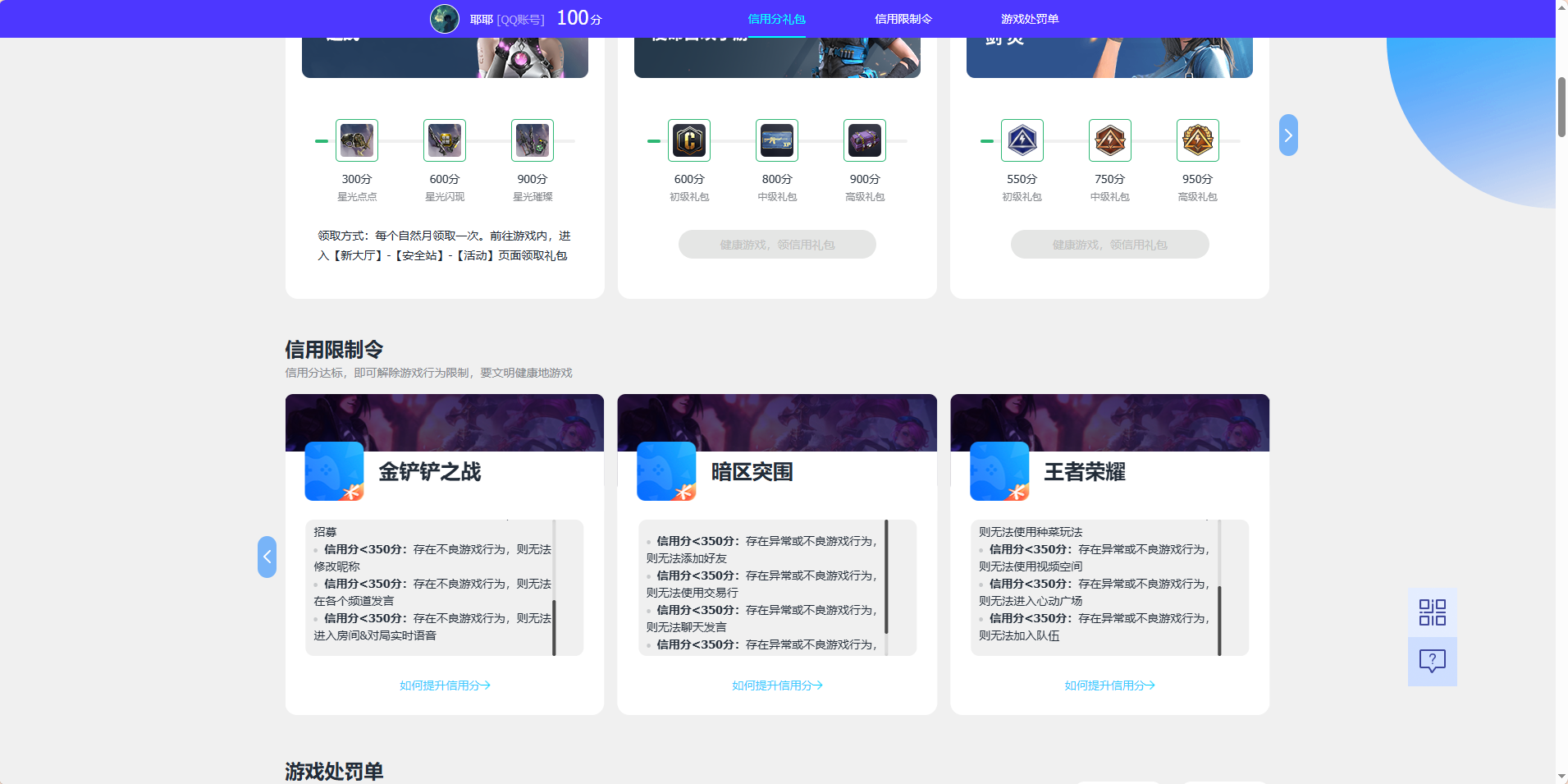This screenshot has width=1568, height=784.
Task: Open the help question floating icon
Action: pyautogui.click(x=1433, y=662)
